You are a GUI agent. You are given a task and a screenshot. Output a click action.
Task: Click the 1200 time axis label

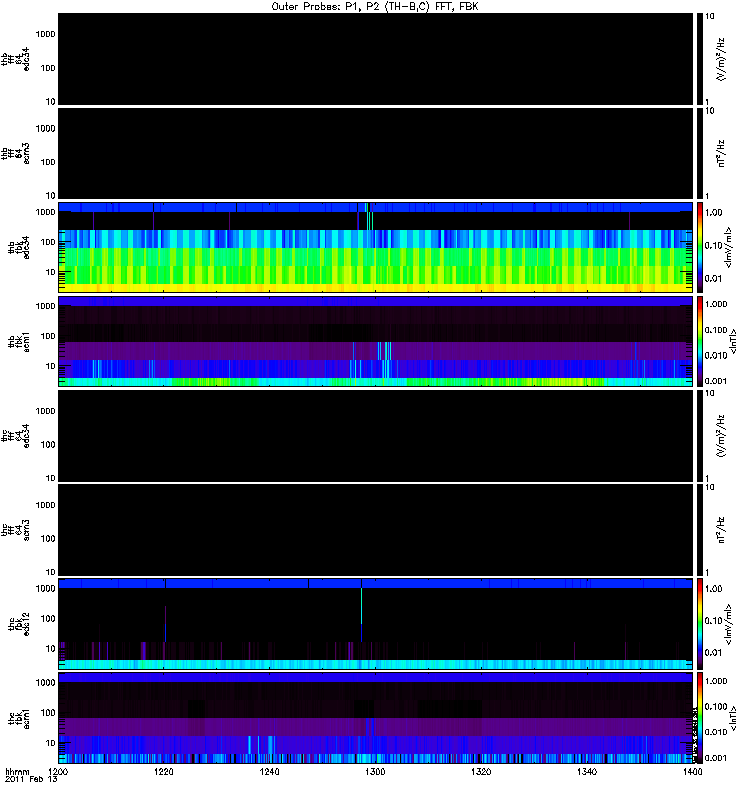pyautogui.click(x=59, y=773)
